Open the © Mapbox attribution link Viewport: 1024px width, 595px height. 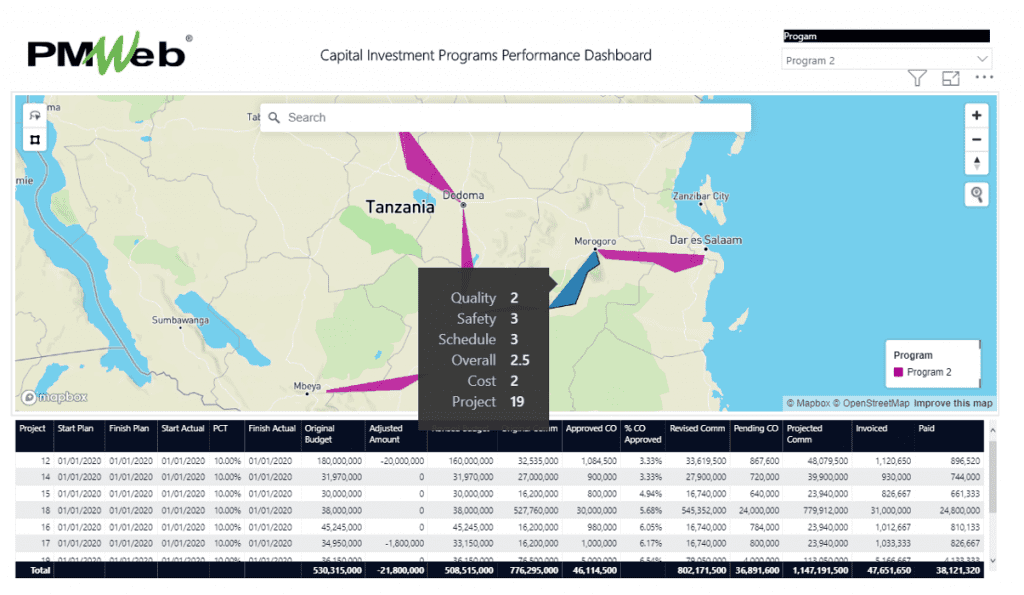(x=808, y=403)
